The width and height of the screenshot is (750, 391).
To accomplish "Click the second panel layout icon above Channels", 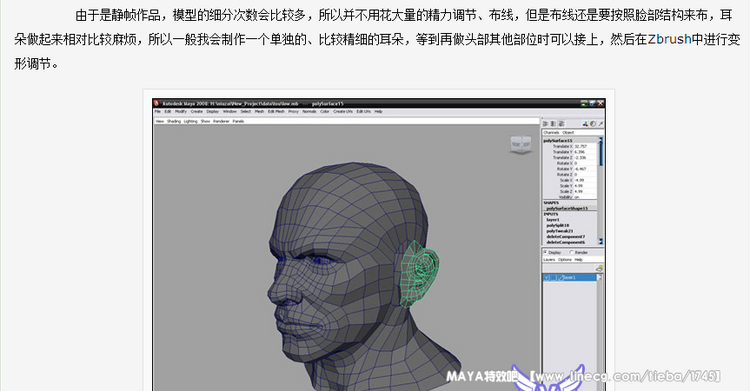I will [553, 123].
